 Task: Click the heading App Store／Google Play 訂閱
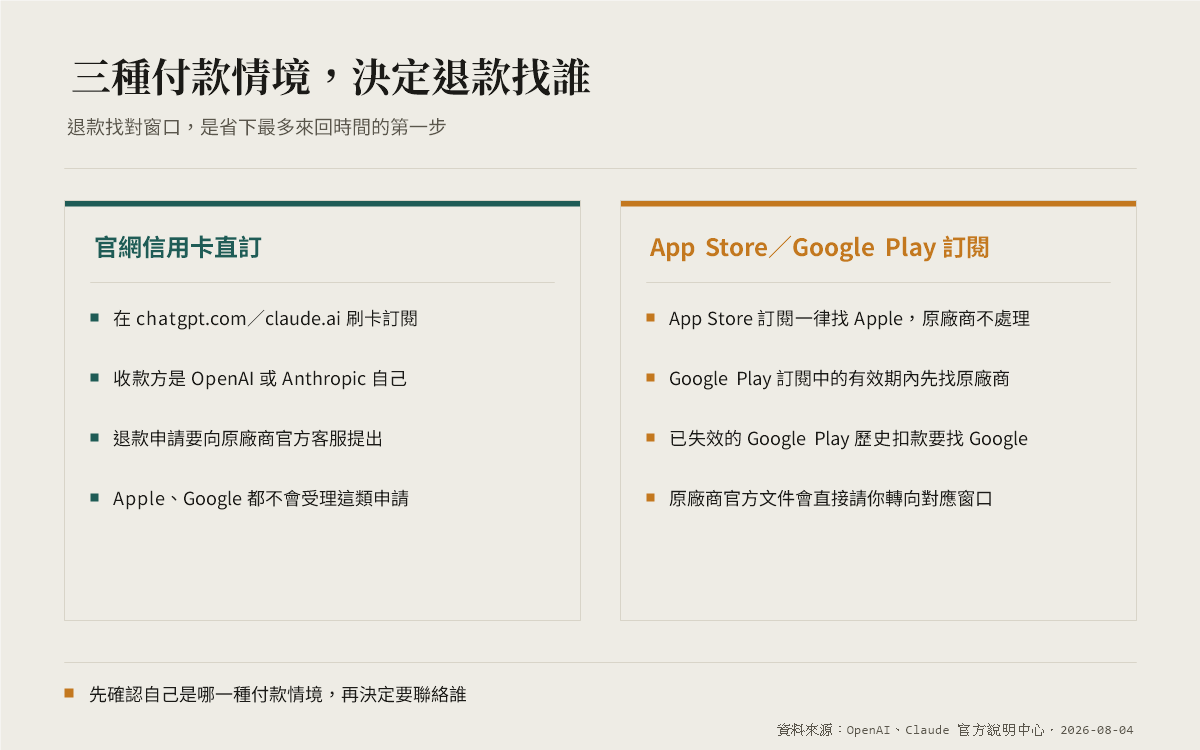819,247
